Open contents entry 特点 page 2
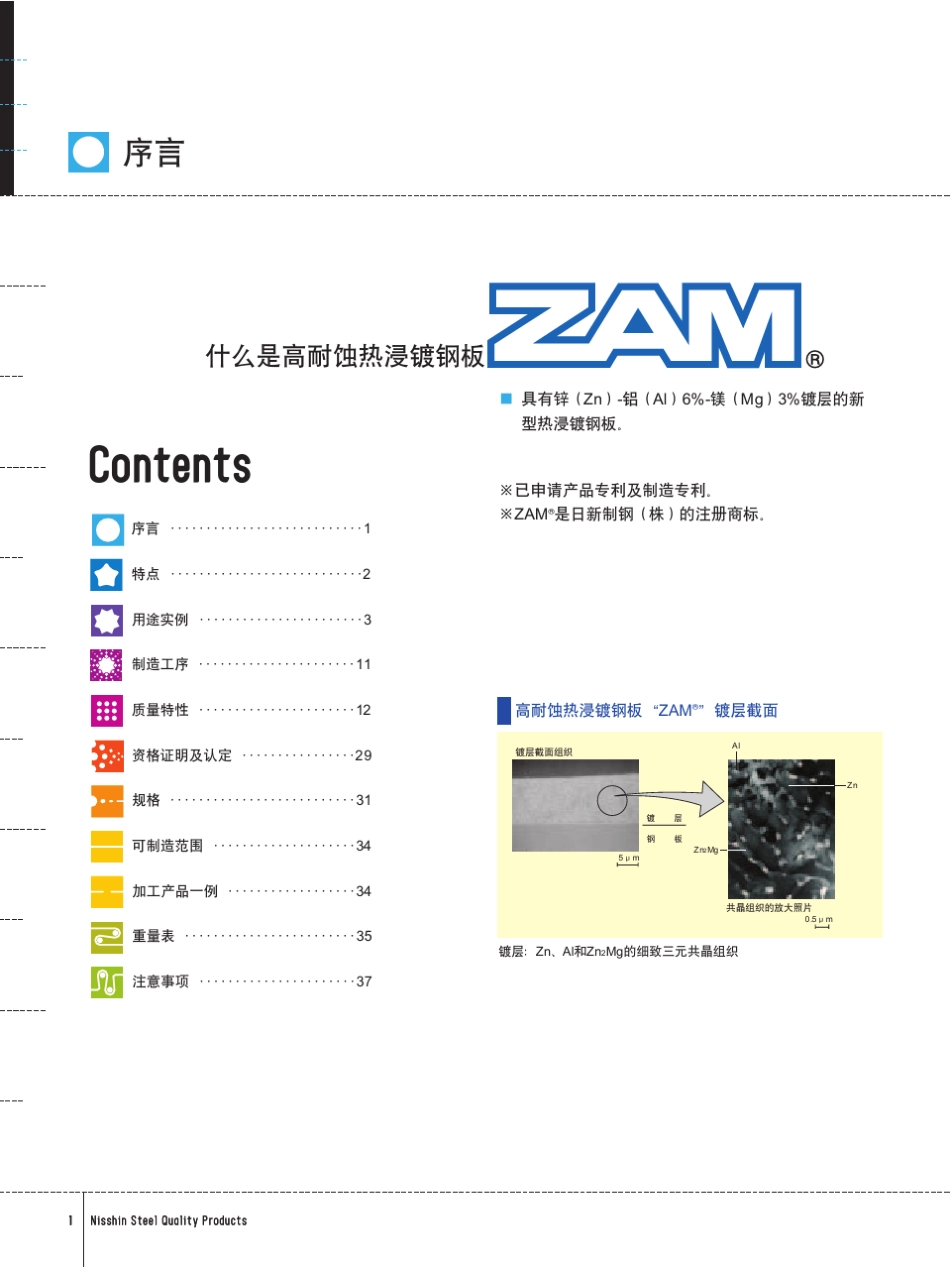Viewport: 950px width, 1267px height. tap(251, 574)
